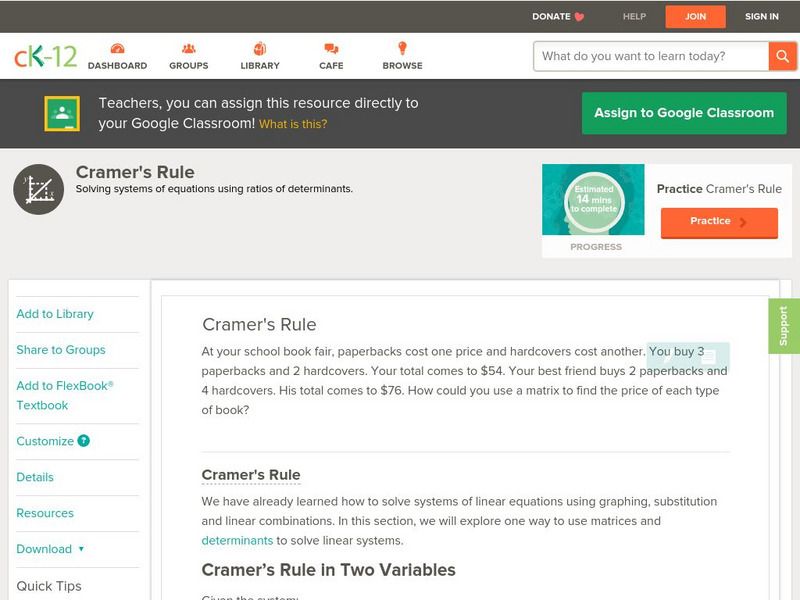Click the Library backpack icon
Screen dimensions: 800x600
click(x=260, y=48)
